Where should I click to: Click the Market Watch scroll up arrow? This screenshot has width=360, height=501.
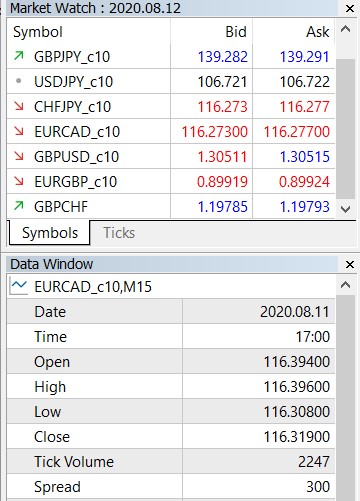(x=345, y=29)
